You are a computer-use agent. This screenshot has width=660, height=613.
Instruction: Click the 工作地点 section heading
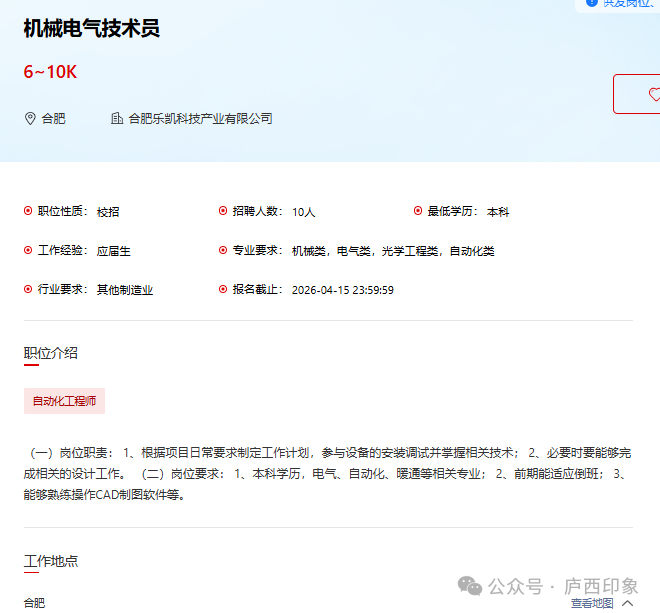51,561
